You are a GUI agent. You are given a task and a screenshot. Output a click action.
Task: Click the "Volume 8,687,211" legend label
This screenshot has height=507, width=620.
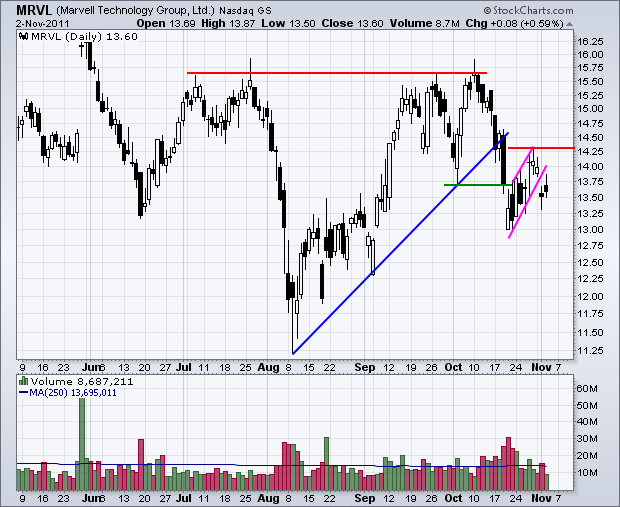pyautogui.click(x=82, y=382)
